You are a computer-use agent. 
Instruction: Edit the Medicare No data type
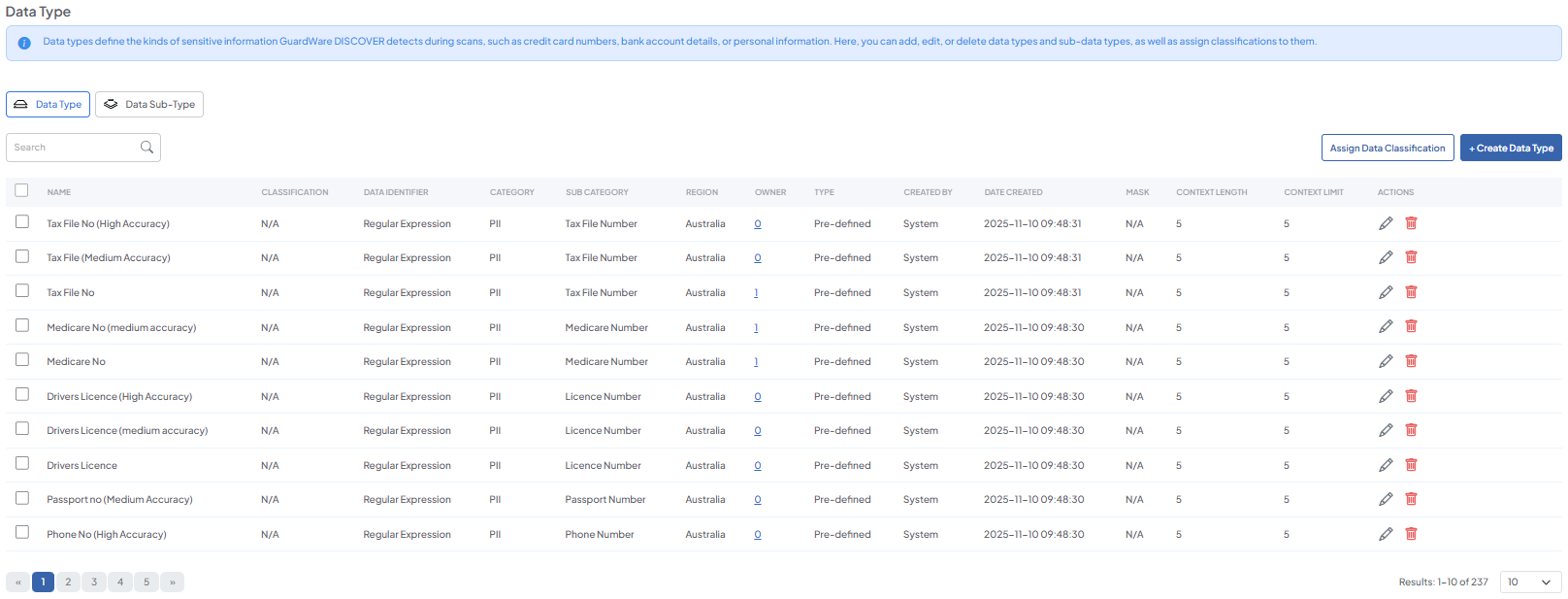pyautogui.click(x=1385, y=361)
